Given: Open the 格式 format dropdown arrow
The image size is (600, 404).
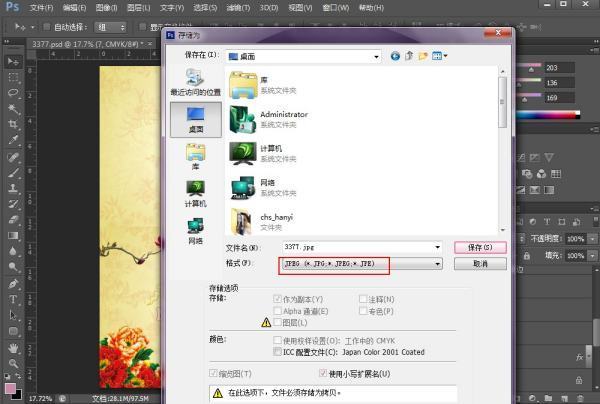Looking at the screenshot, I should (x=437, y=264).
